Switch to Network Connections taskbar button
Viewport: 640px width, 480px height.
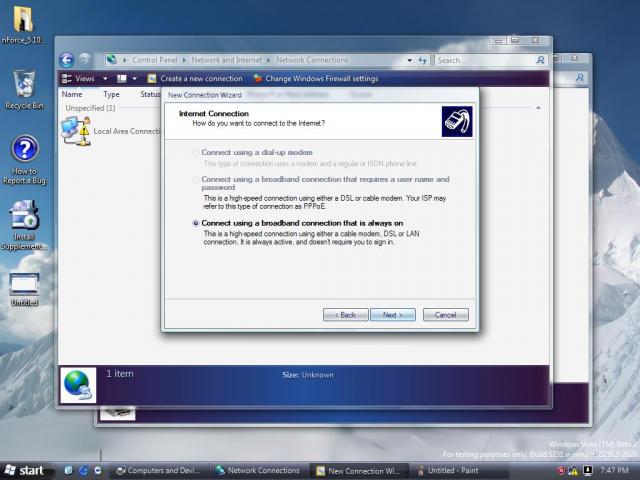[x=259, y=471]
